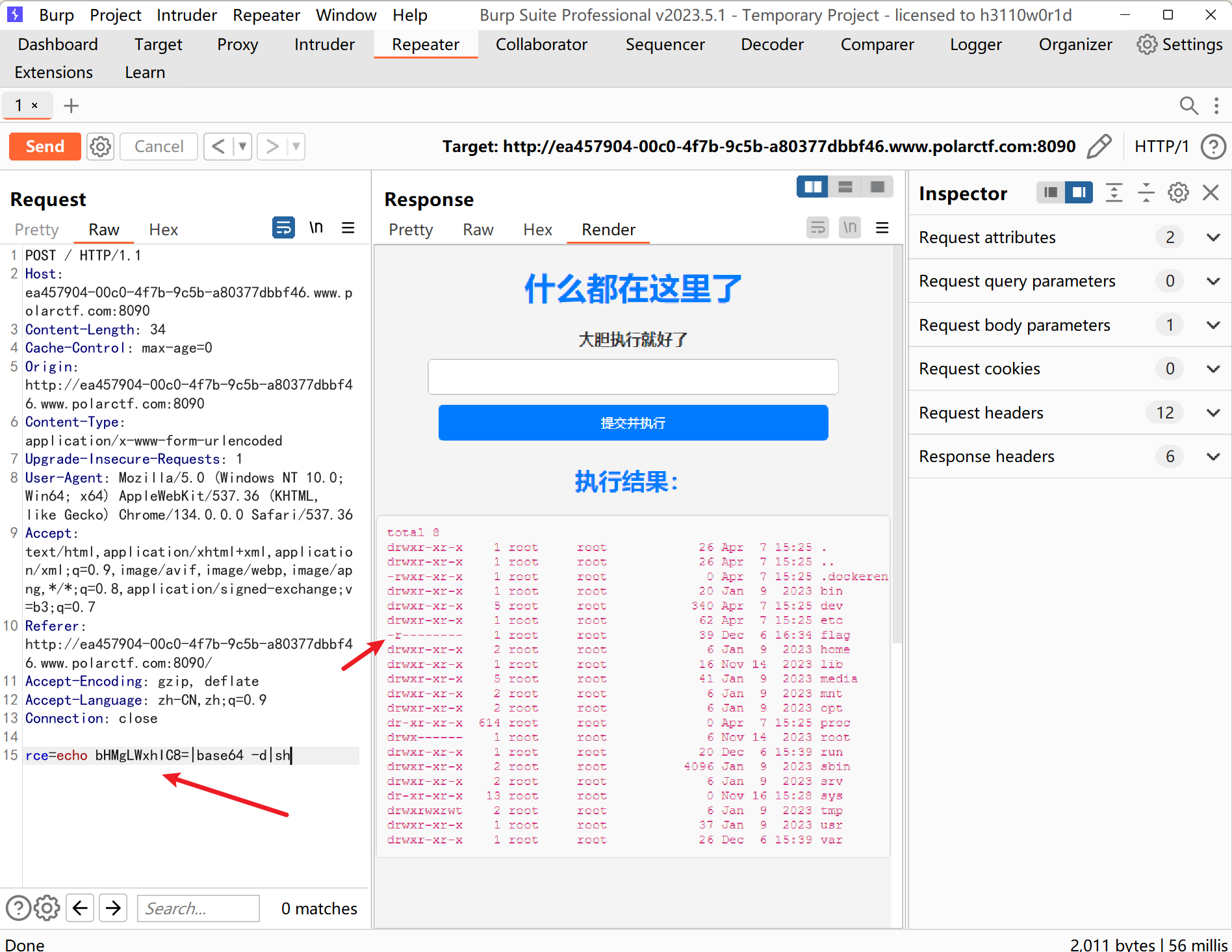Jump to next search match
Viewport: 1232px width, 952px height.
coord(114,908)
